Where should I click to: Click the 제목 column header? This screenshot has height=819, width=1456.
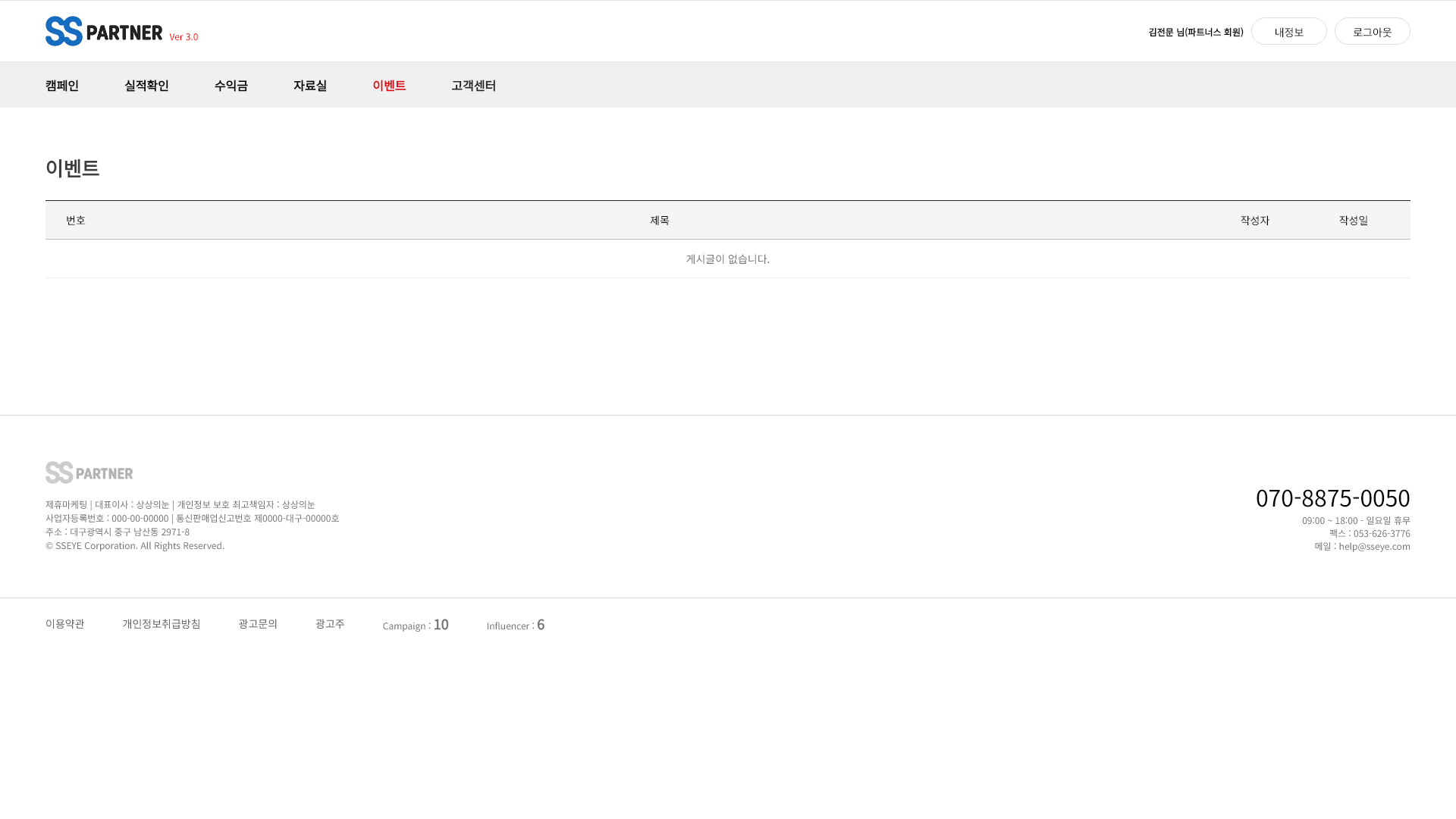660,220
